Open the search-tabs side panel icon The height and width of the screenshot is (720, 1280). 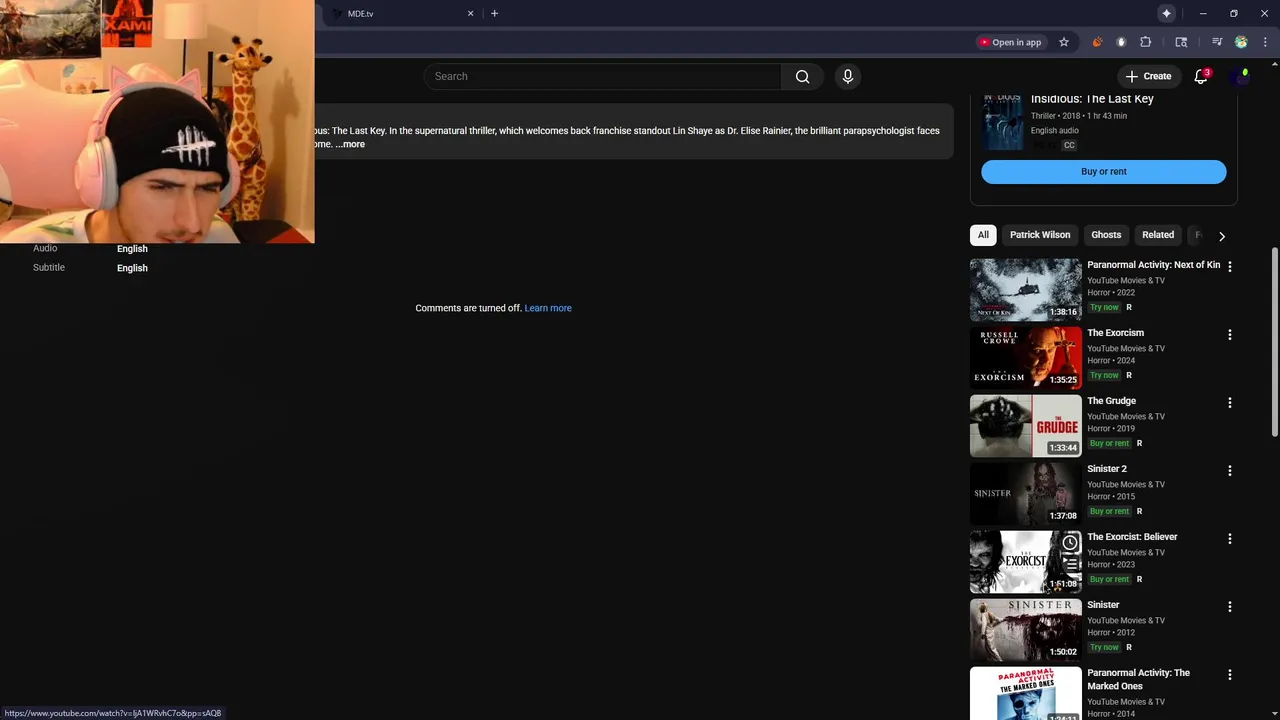click(1181, 42)
